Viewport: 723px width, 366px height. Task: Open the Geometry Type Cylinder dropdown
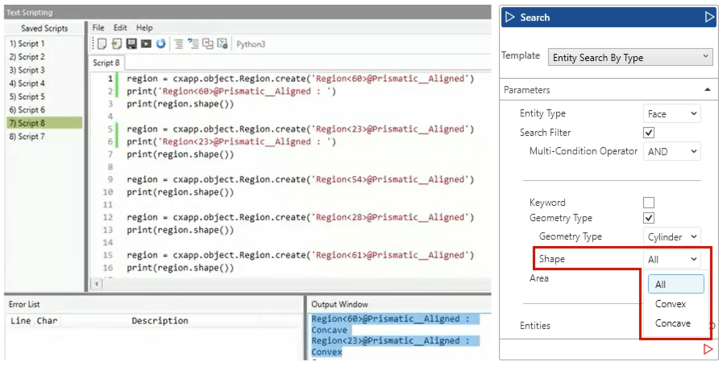tap(672, 237)
